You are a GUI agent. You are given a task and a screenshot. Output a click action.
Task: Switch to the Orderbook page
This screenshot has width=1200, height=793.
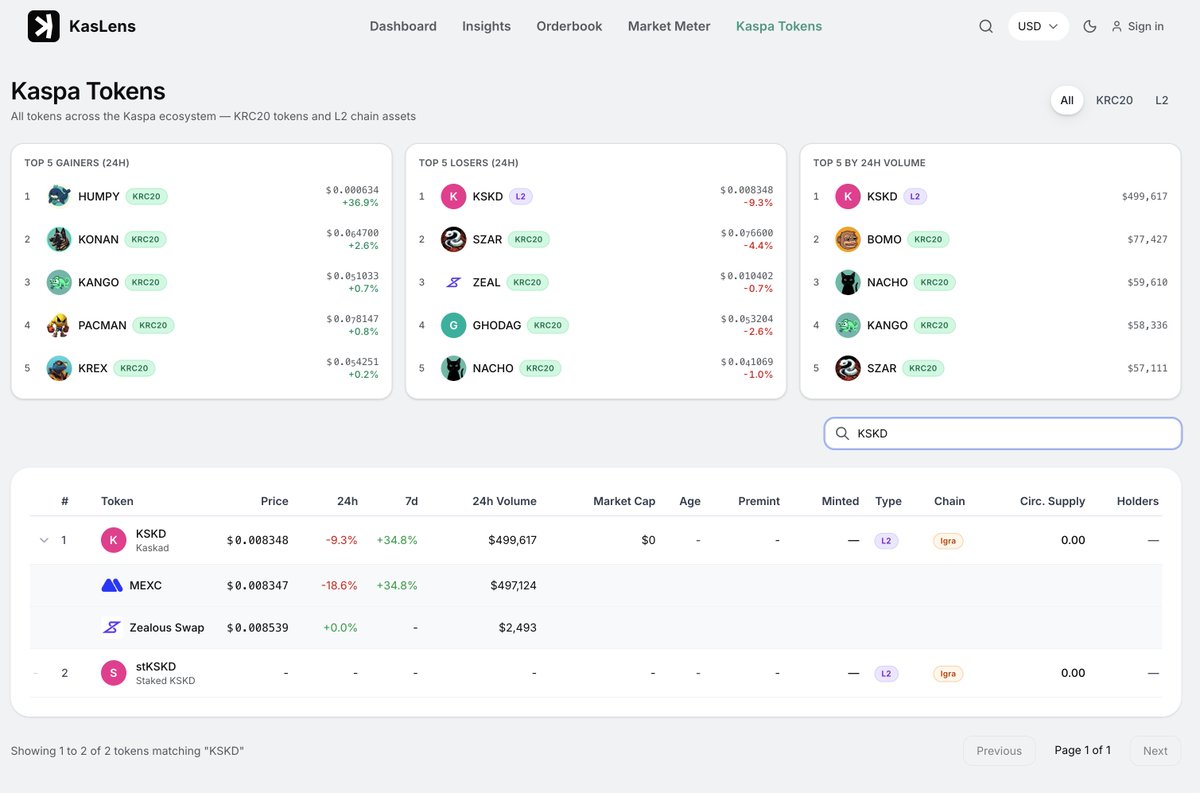point(569,26)
